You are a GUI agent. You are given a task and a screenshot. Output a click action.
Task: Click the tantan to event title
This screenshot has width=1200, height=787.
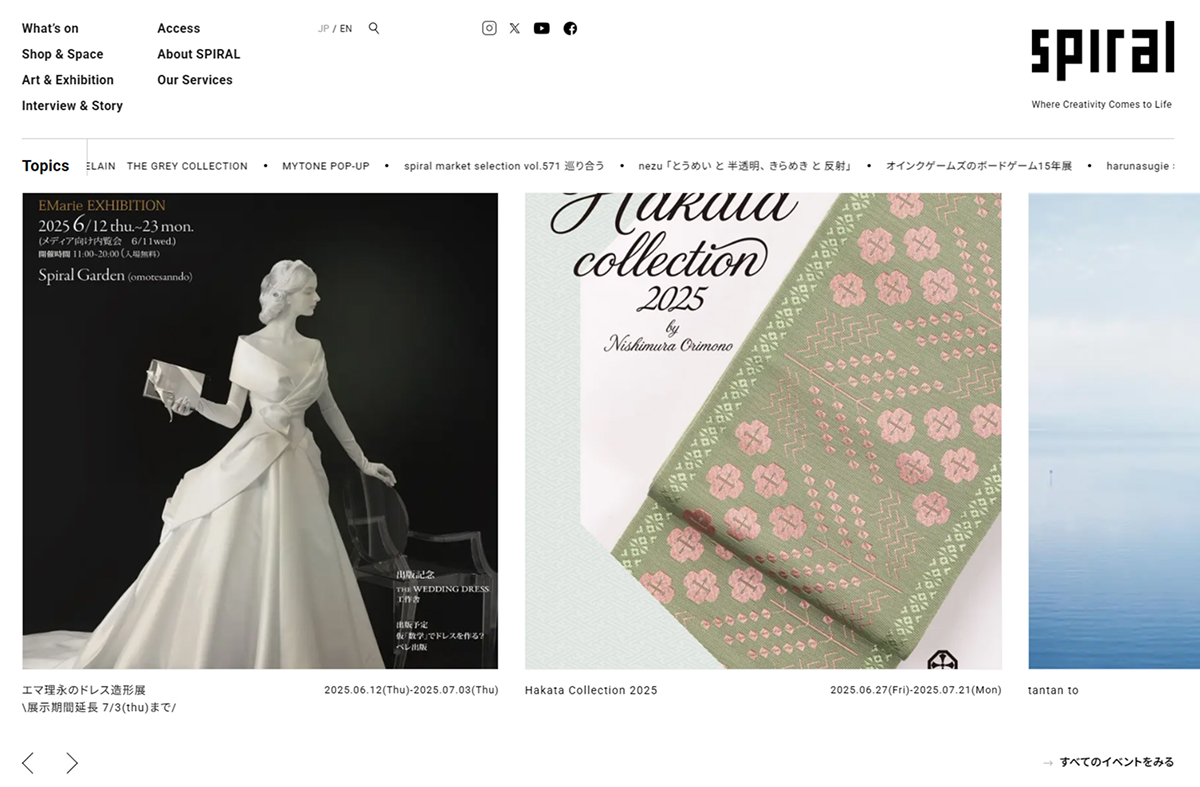click(x=1053, y=690)
